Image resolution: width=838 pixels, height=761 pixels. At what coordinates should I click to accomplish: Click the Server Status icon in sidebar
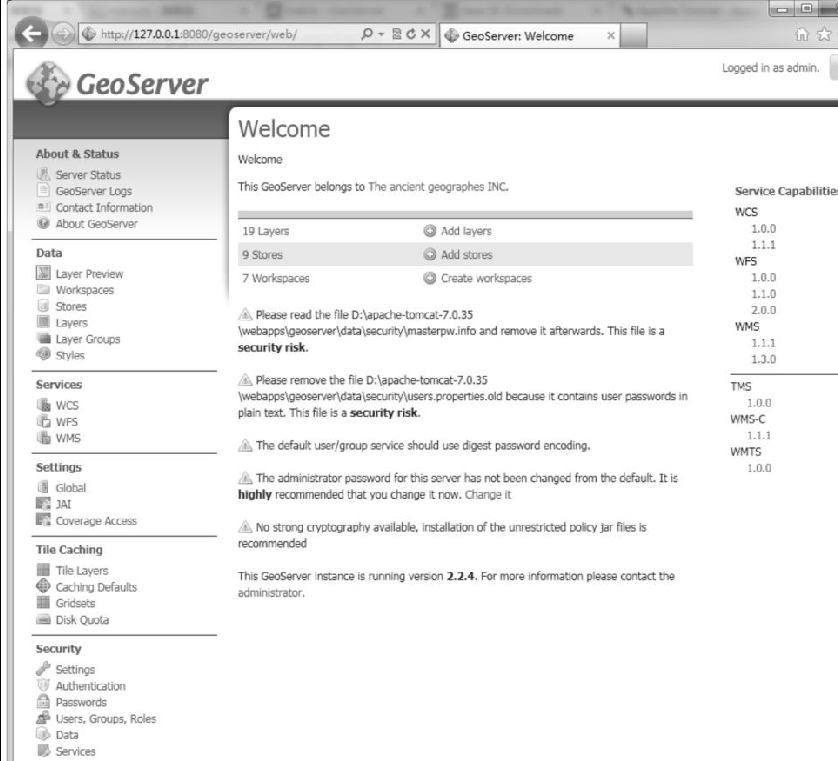click(43, 174)
